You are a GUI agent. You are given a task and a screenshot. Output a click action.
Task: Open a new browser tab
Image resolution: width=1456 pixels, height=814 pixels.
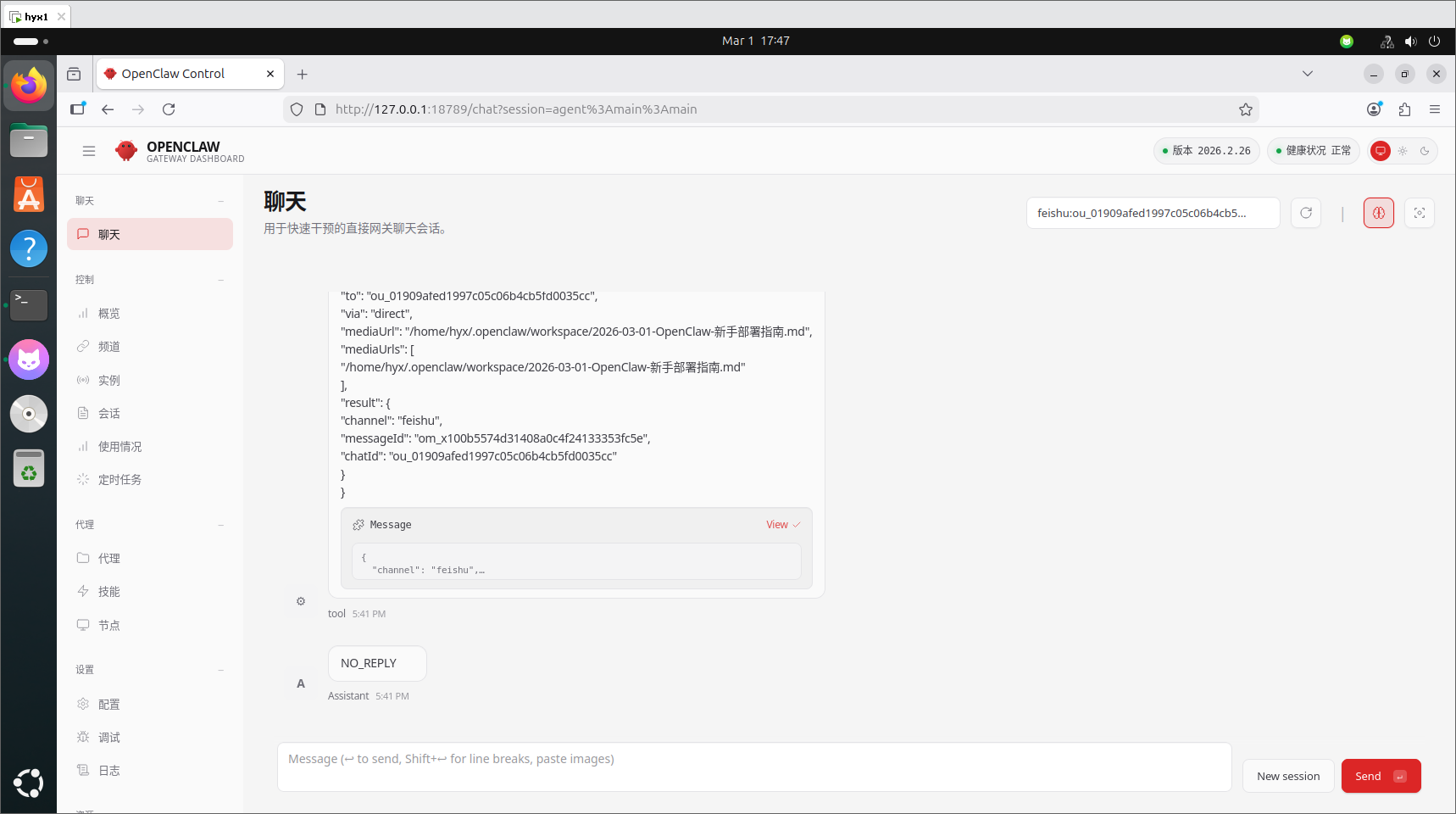point(302,75)
